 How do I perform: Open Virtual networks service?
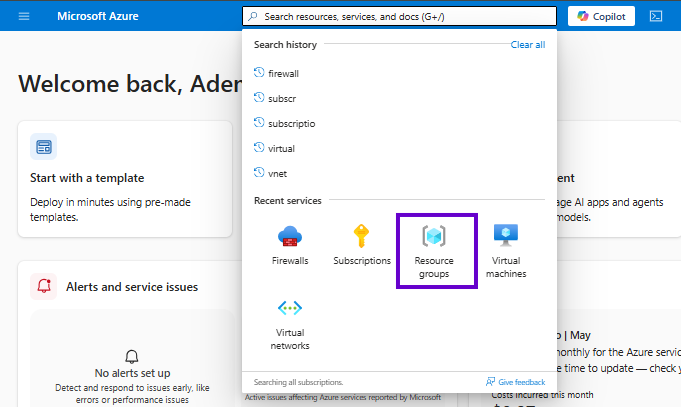(290, 325)
